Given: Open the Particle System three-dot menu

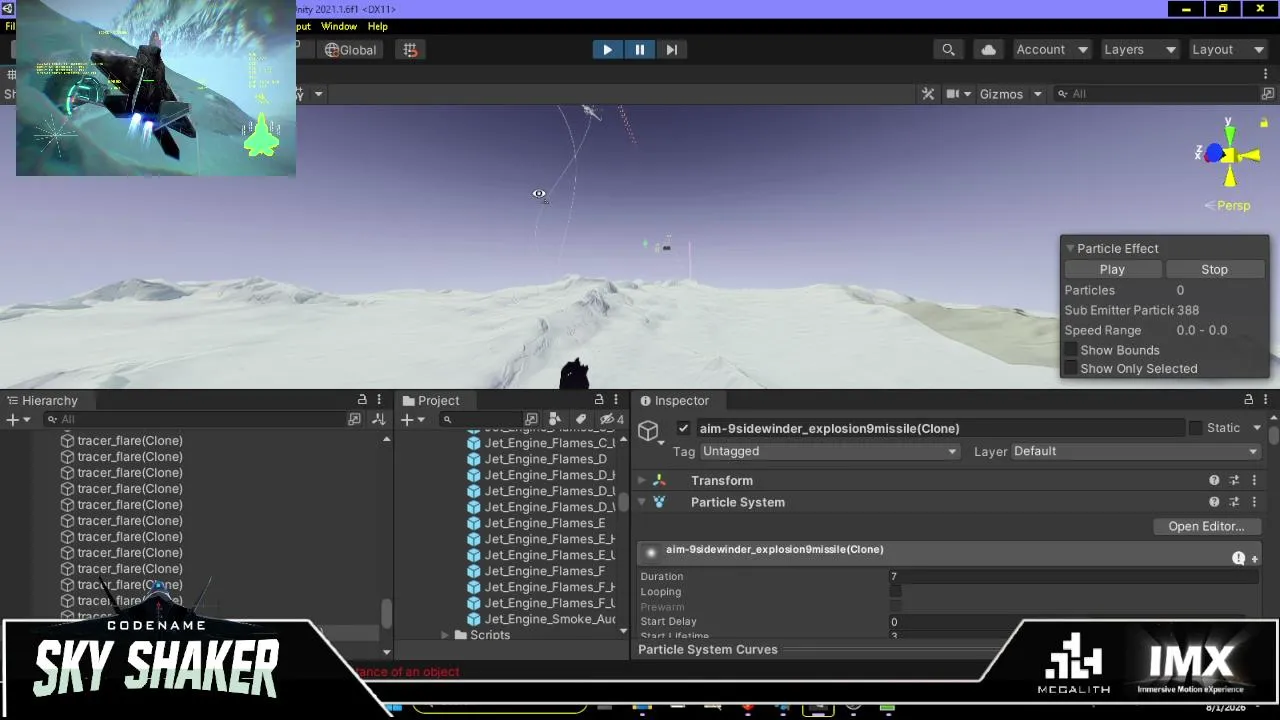Looking at the screenshot, I should [1254, 502].
